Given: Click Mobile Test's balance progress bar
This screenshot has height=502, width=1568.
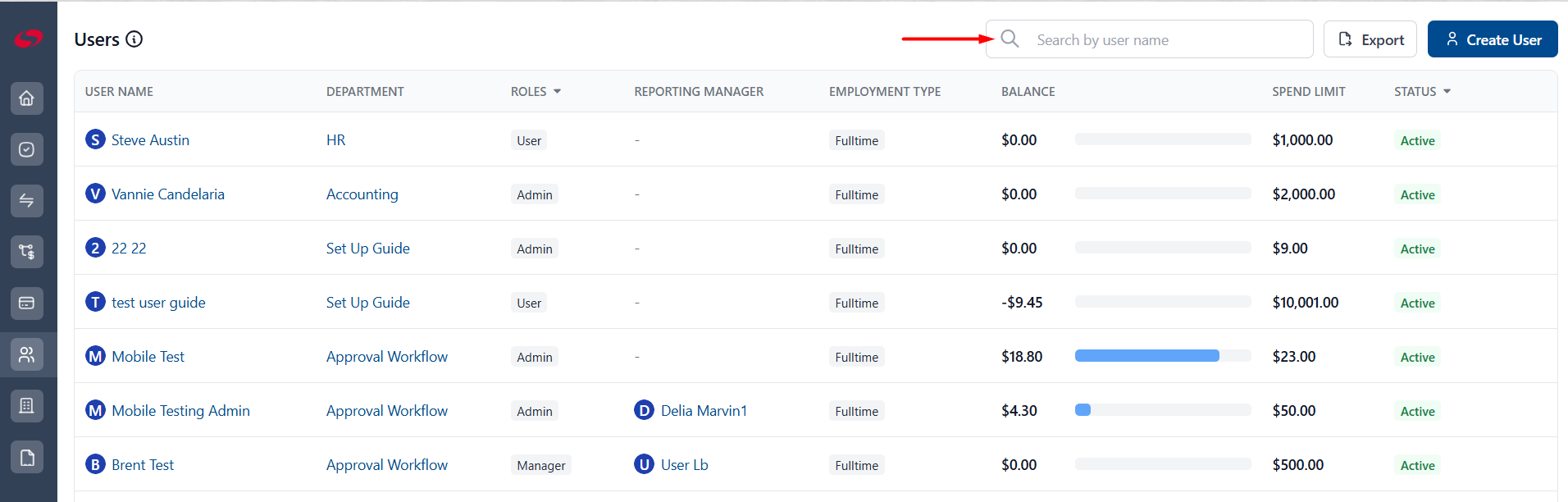Looking at the screenshot, I should pos(1163,356).
